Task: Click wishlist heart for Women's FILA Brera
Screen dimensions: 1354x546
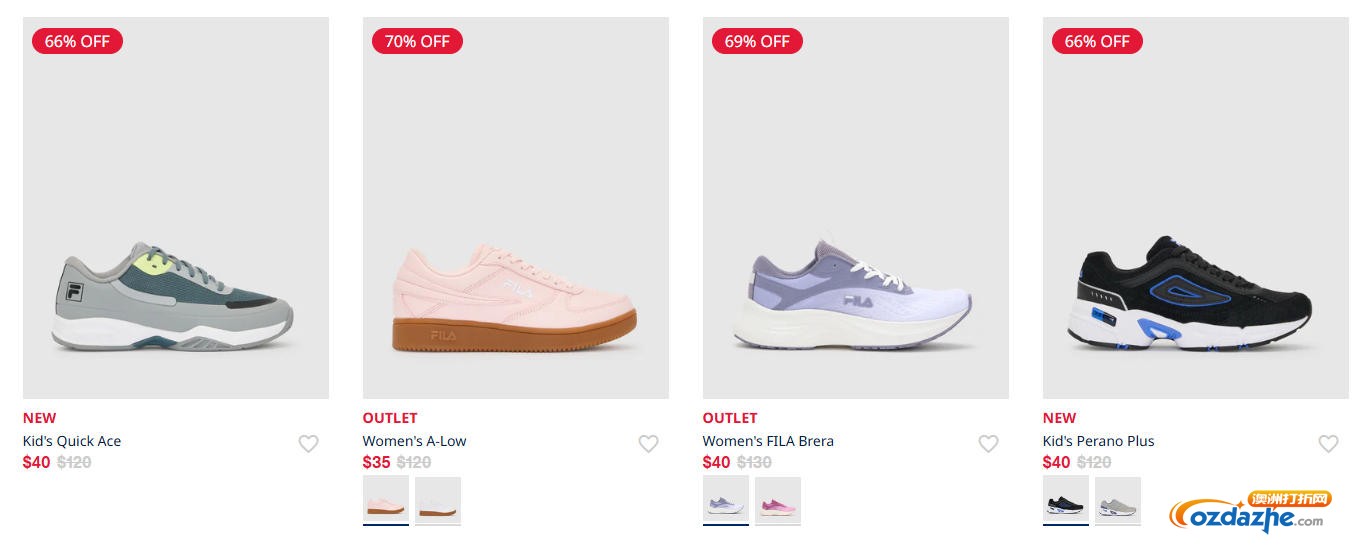Action: 988,443
